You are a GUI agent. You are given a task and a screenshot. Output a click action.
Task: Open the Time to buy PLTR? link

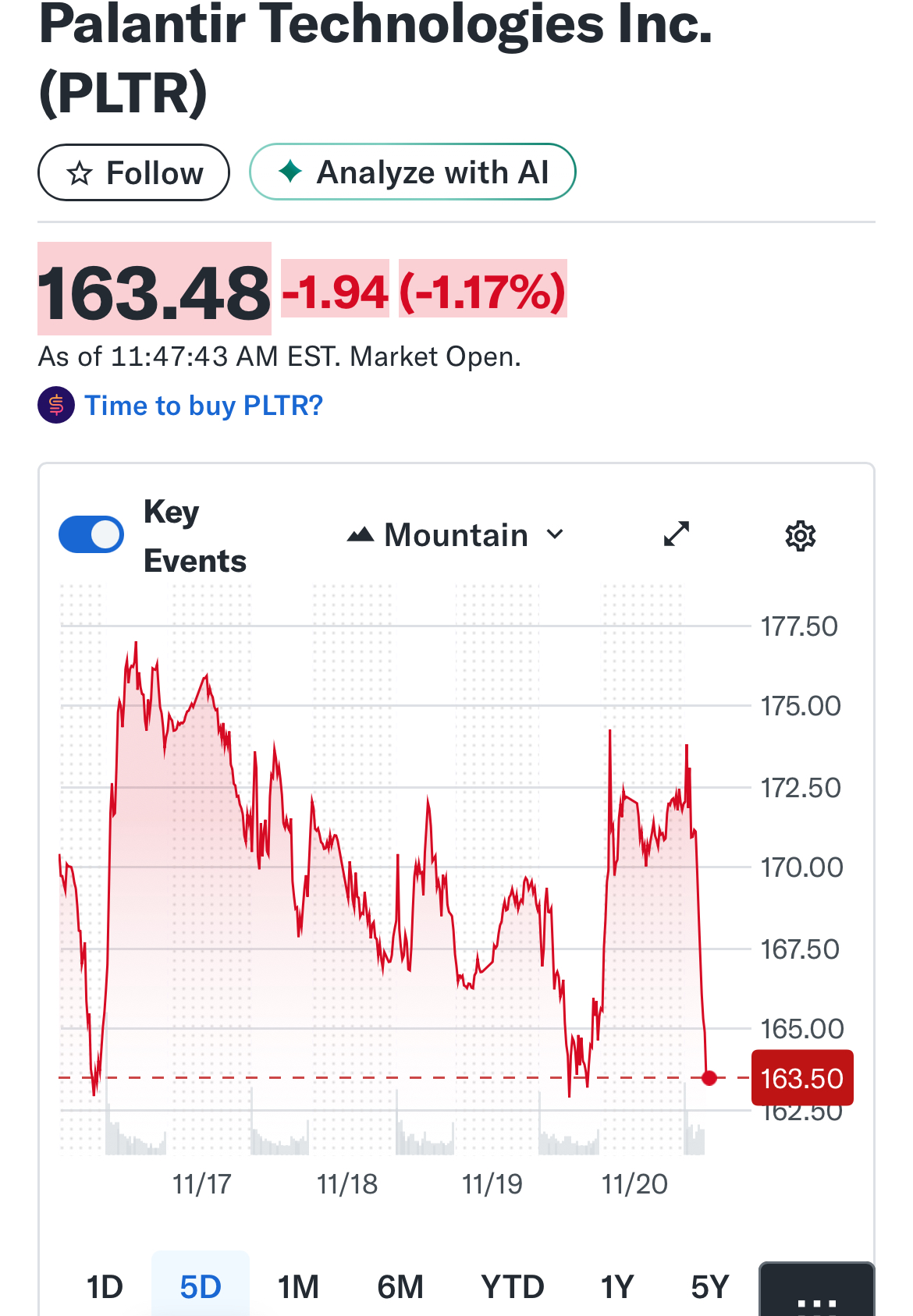coord(204,406)
